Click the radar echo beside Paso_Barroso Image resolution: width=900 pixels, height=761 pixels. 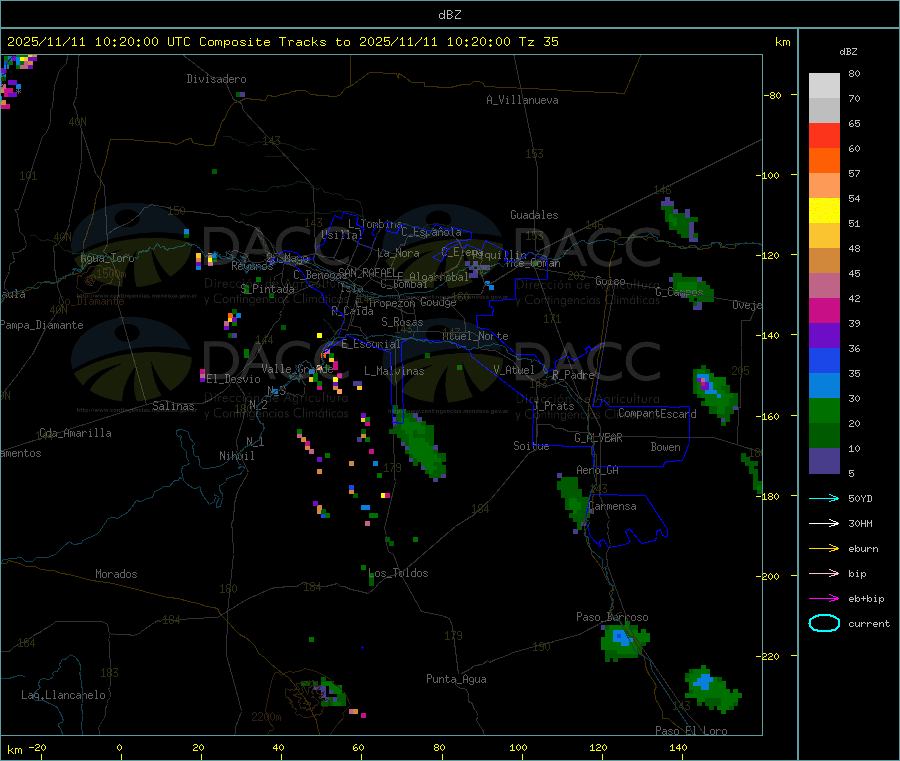tap(623, 642)
